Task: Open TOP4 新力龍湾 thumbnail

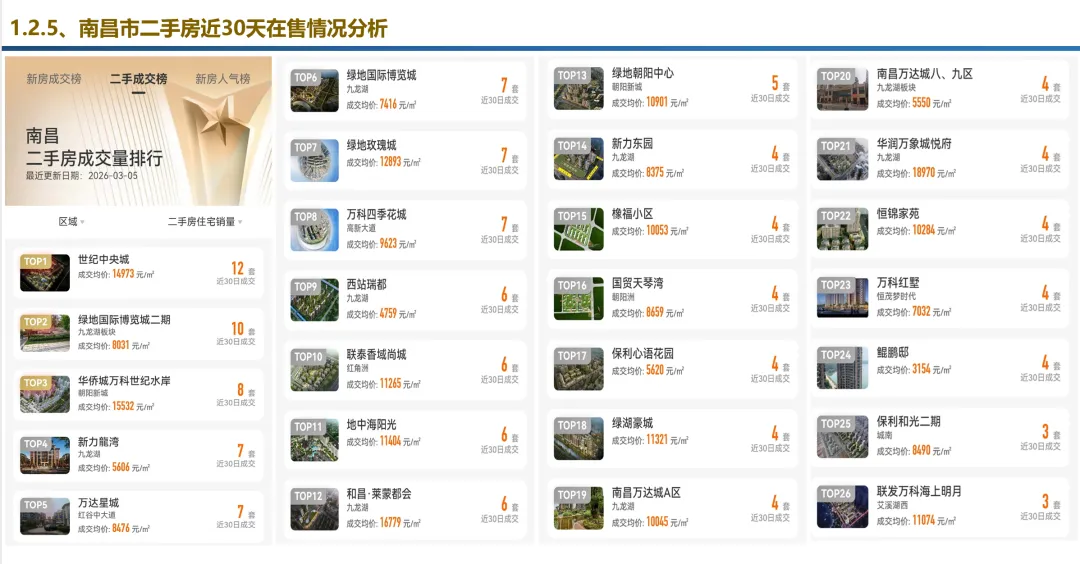Action: 45,455
